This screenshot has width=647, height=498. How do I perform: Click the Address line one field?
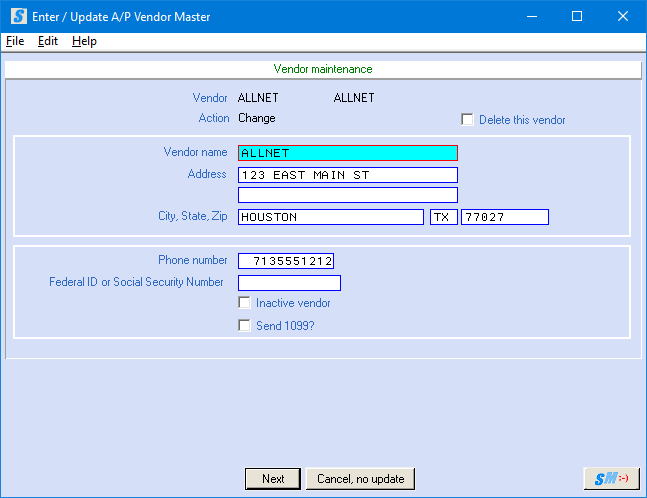(348, 175)
